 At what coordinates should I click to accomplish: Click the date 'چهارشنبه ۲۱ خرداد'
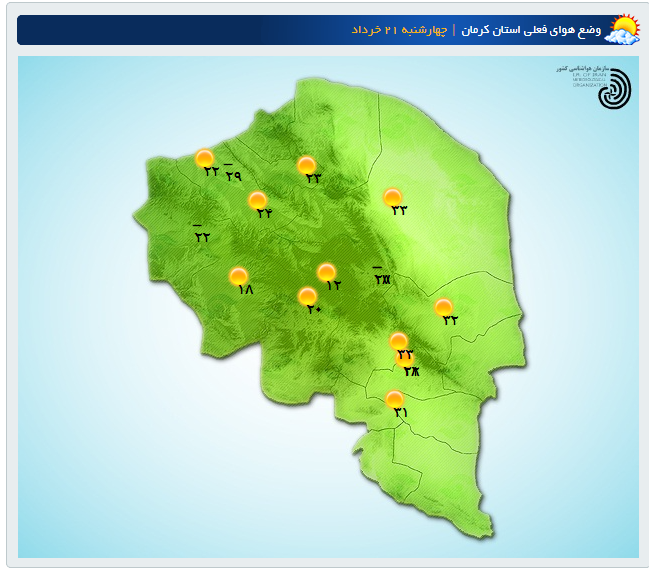click(x=399, y=30)
